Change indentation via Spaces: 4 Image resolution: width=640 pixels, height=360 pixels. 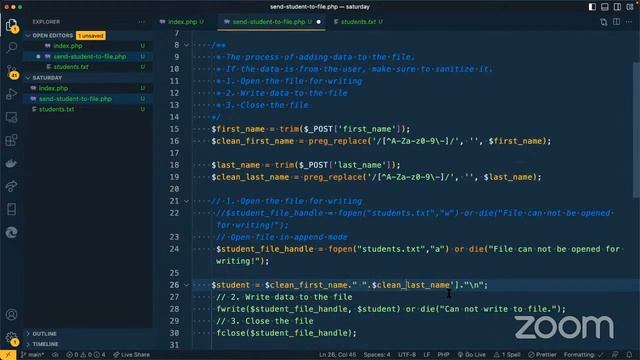tap(377, 355)
